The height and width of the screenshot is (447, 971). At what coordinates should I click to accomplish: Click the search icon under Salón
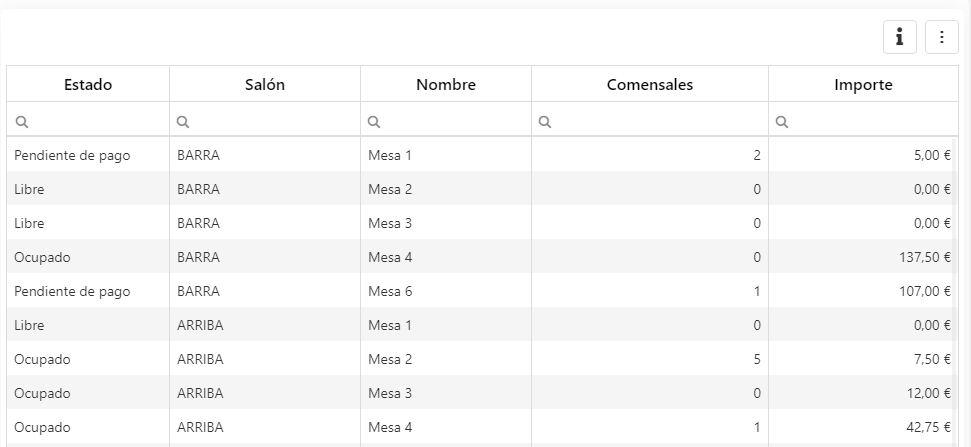(x=183, y=122)
